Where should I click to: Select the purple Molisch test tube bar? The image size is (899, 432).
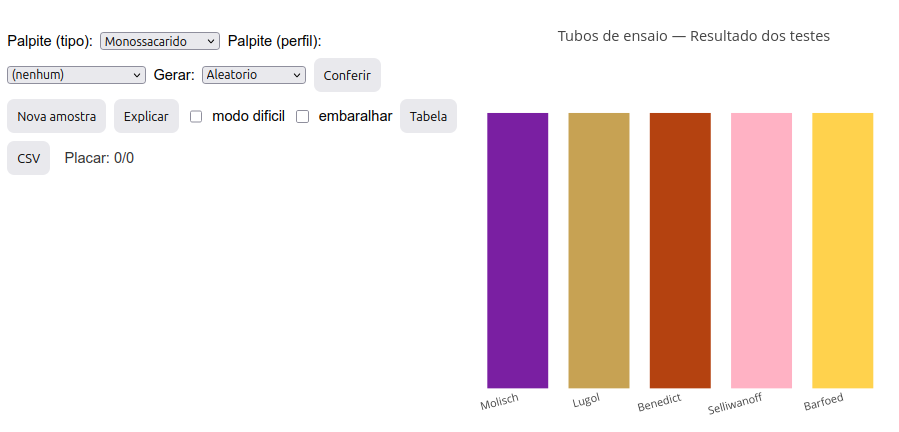[517, 250]
